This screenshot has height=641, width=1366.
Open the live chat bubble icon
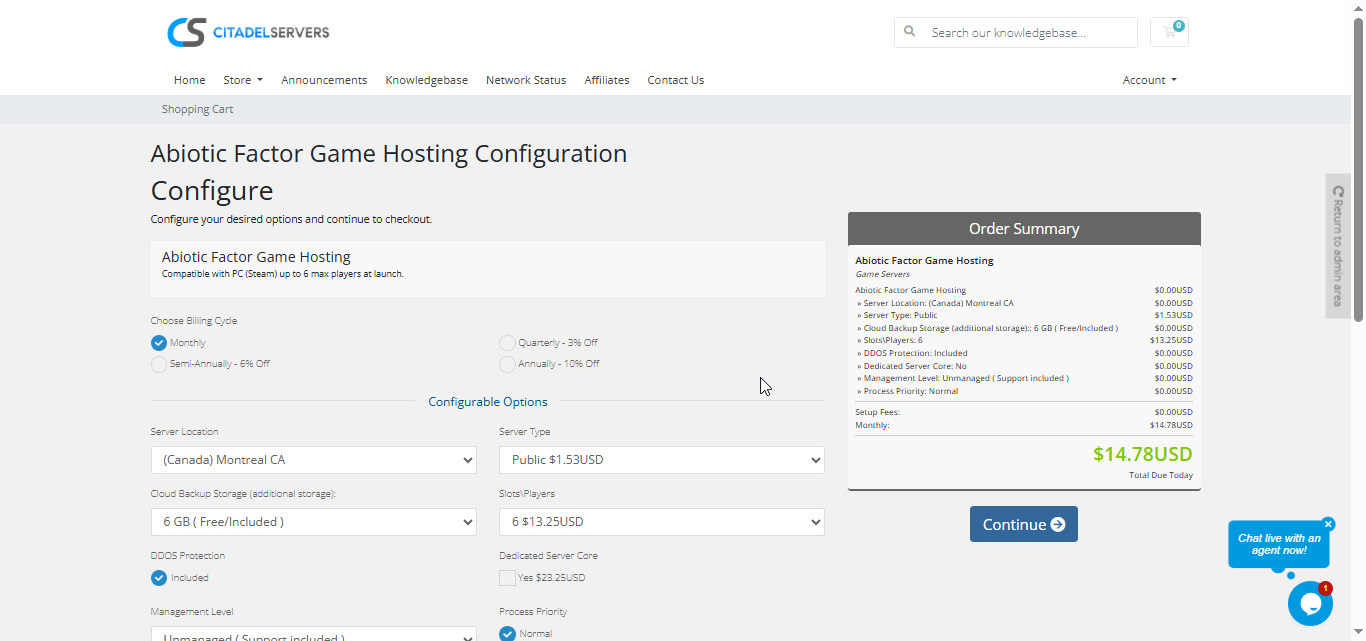(1309, 603)
